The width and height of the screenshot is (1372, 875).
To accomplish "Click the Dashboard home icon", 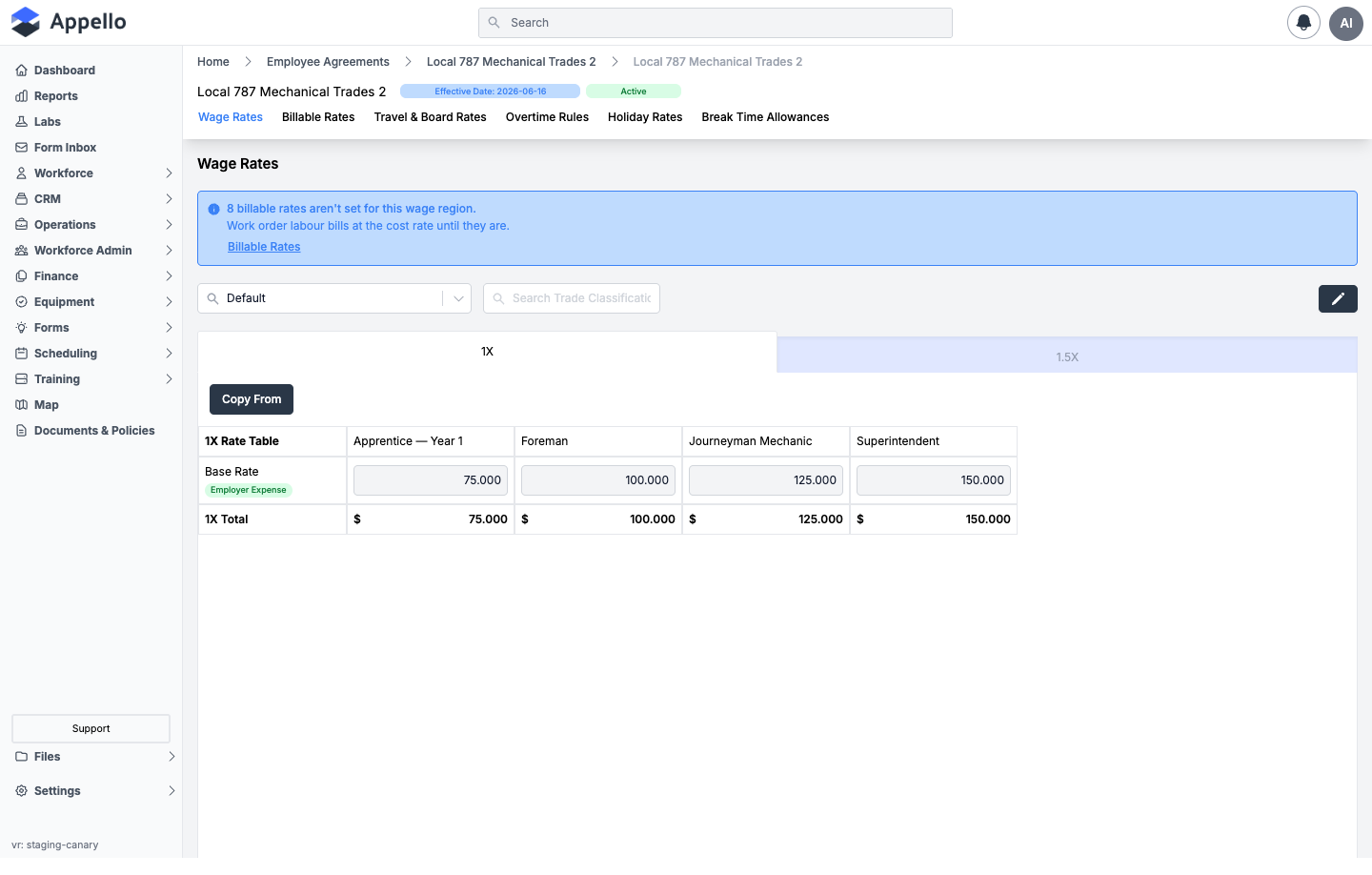I will [x=21, y=71].
